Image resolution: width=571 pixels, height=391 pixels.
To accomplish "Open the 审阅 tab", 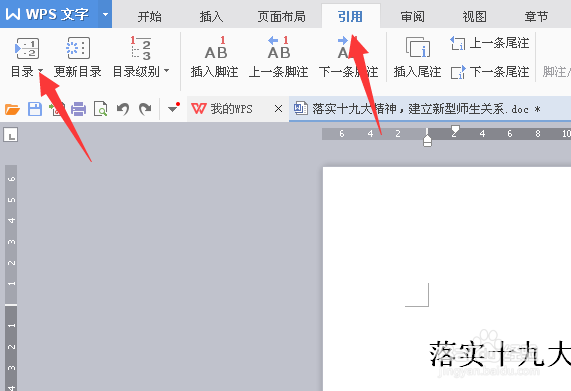I will click(412, 16).
